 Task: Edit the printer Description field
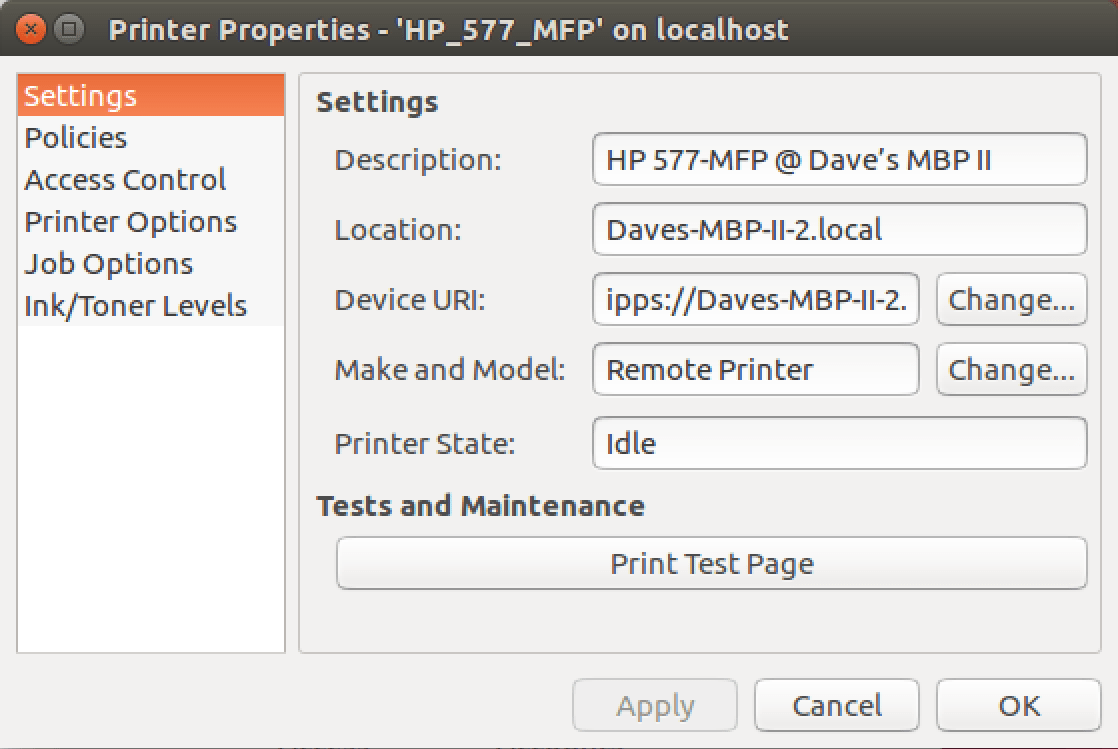click(840, 159)
